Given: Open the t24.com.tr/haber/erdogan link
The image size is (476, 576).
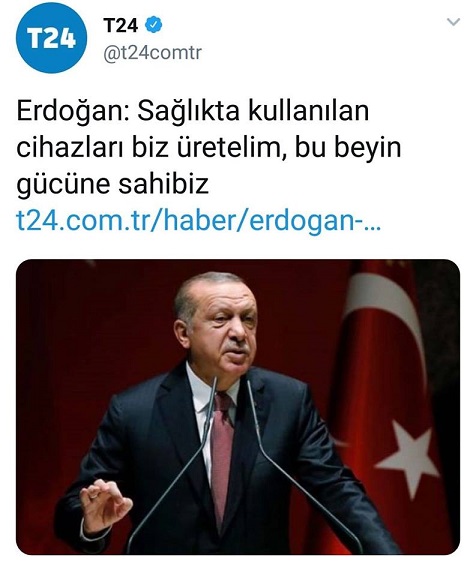Looking at the screenshot, I should [199, 220].
